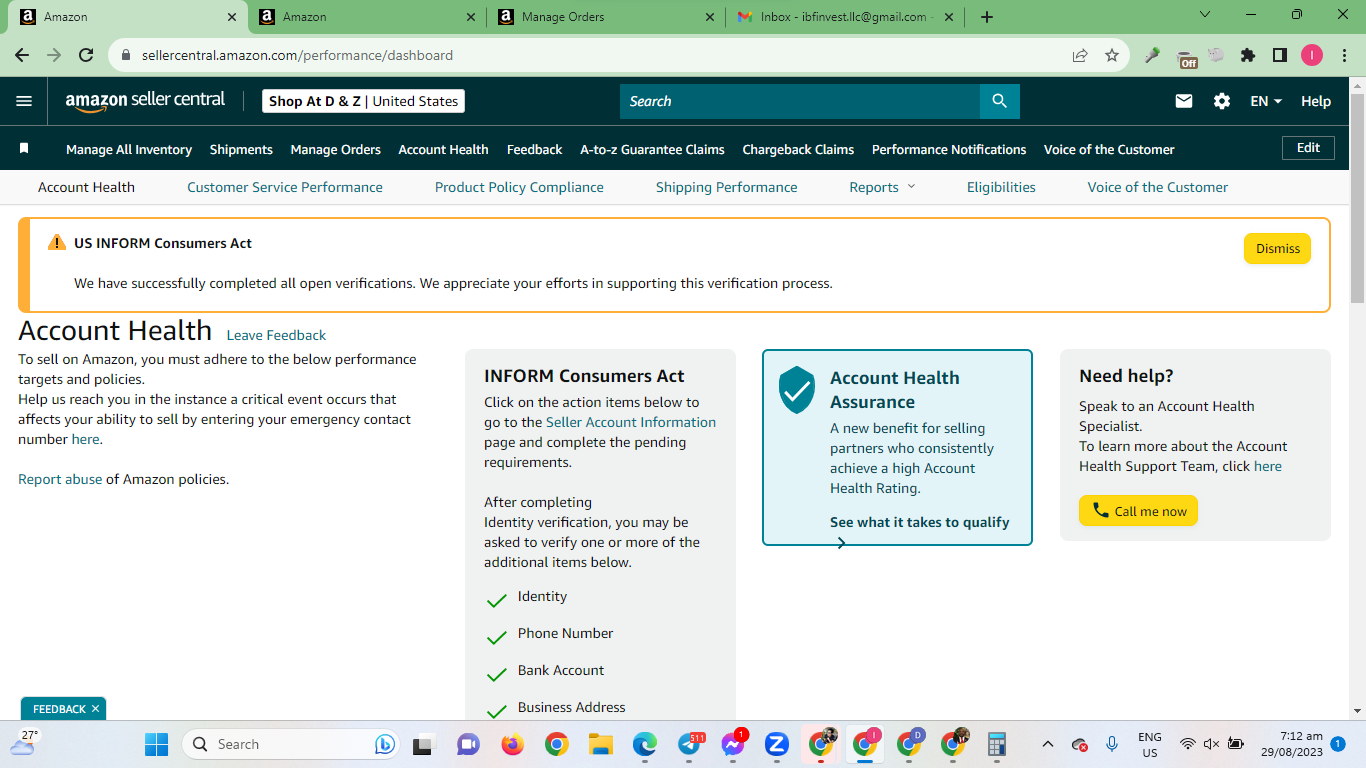
Task: Open the settings gear icon
Action: coord(1222,101)
